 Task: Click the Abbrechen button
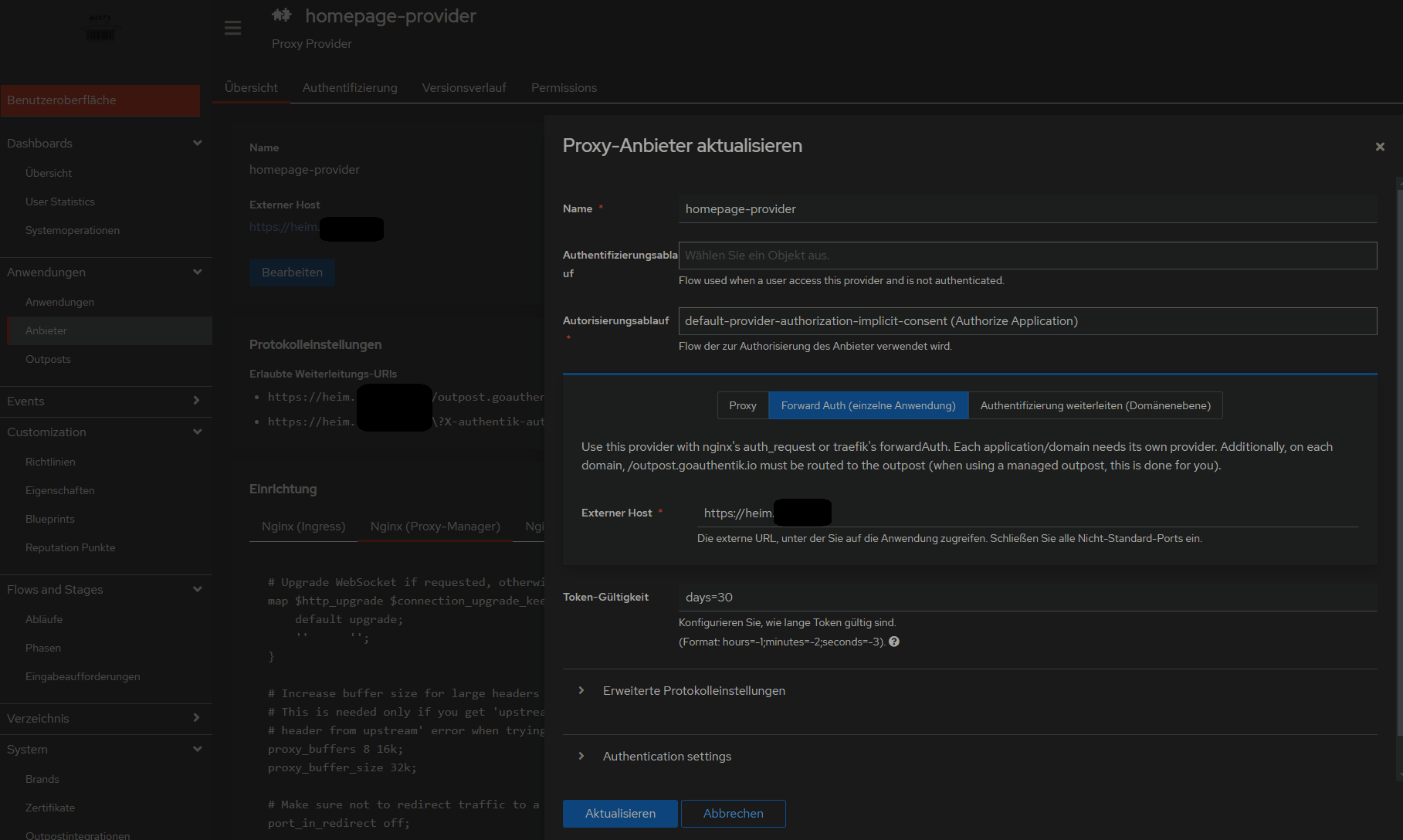pos(733,814)
